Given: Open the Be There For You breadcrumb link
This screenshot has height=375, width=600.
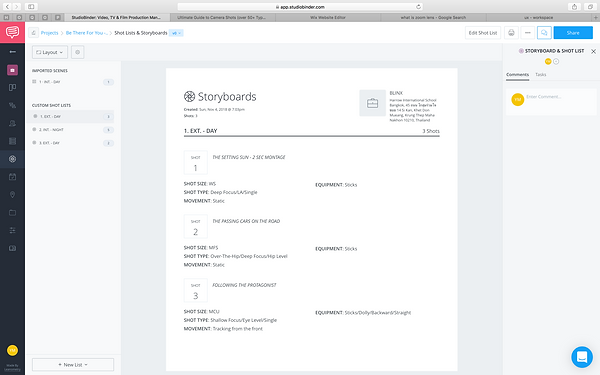Looking at the screenshot, I should [x=86, y=33].
